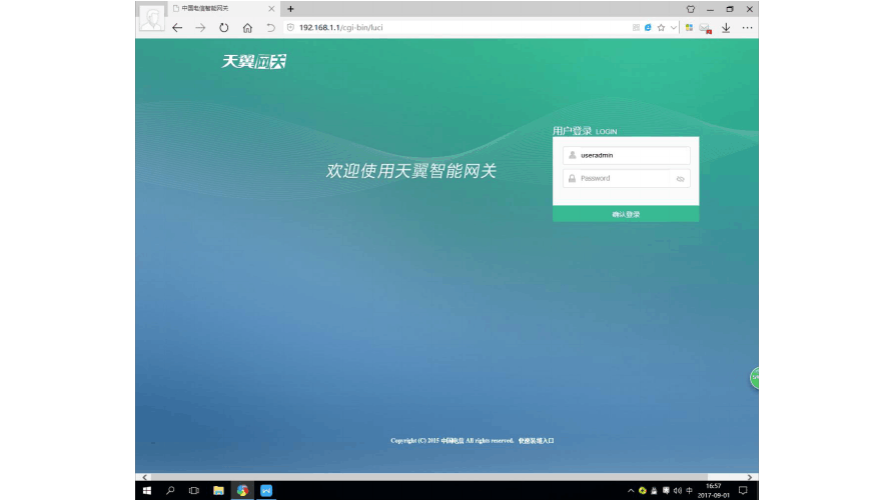Select the 中国电信智能网关 tab
This screenshot has height=500, width=893.
point(224,9)
